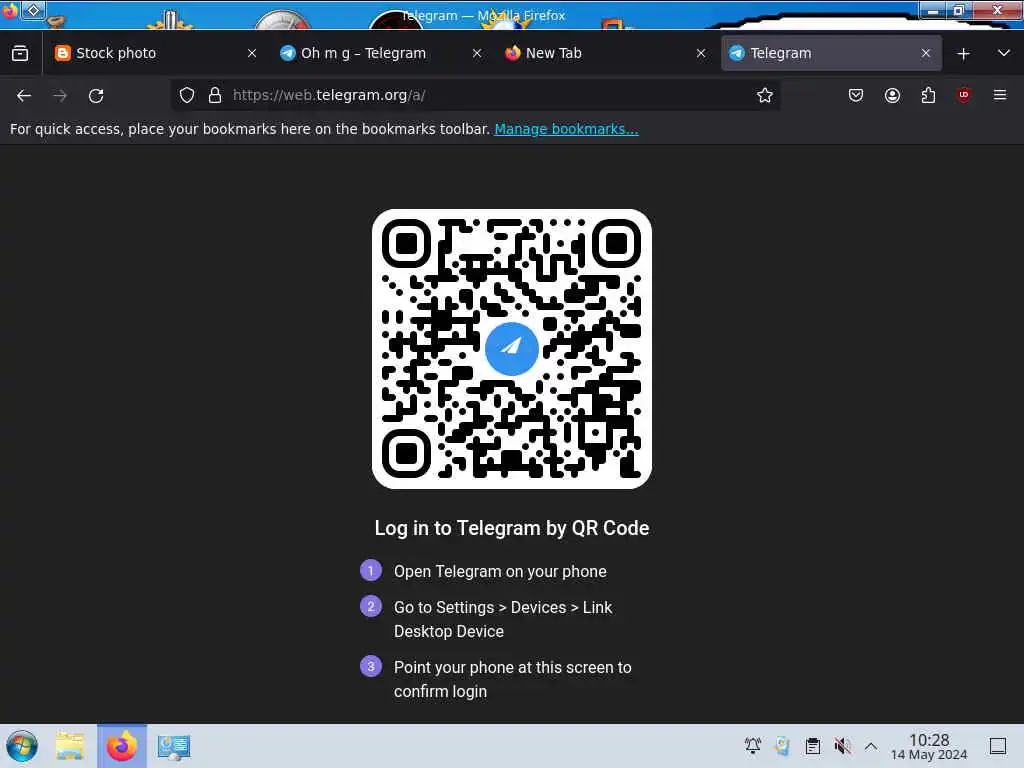
Task: Restore down the Firefox window
Action: (959, 10)
